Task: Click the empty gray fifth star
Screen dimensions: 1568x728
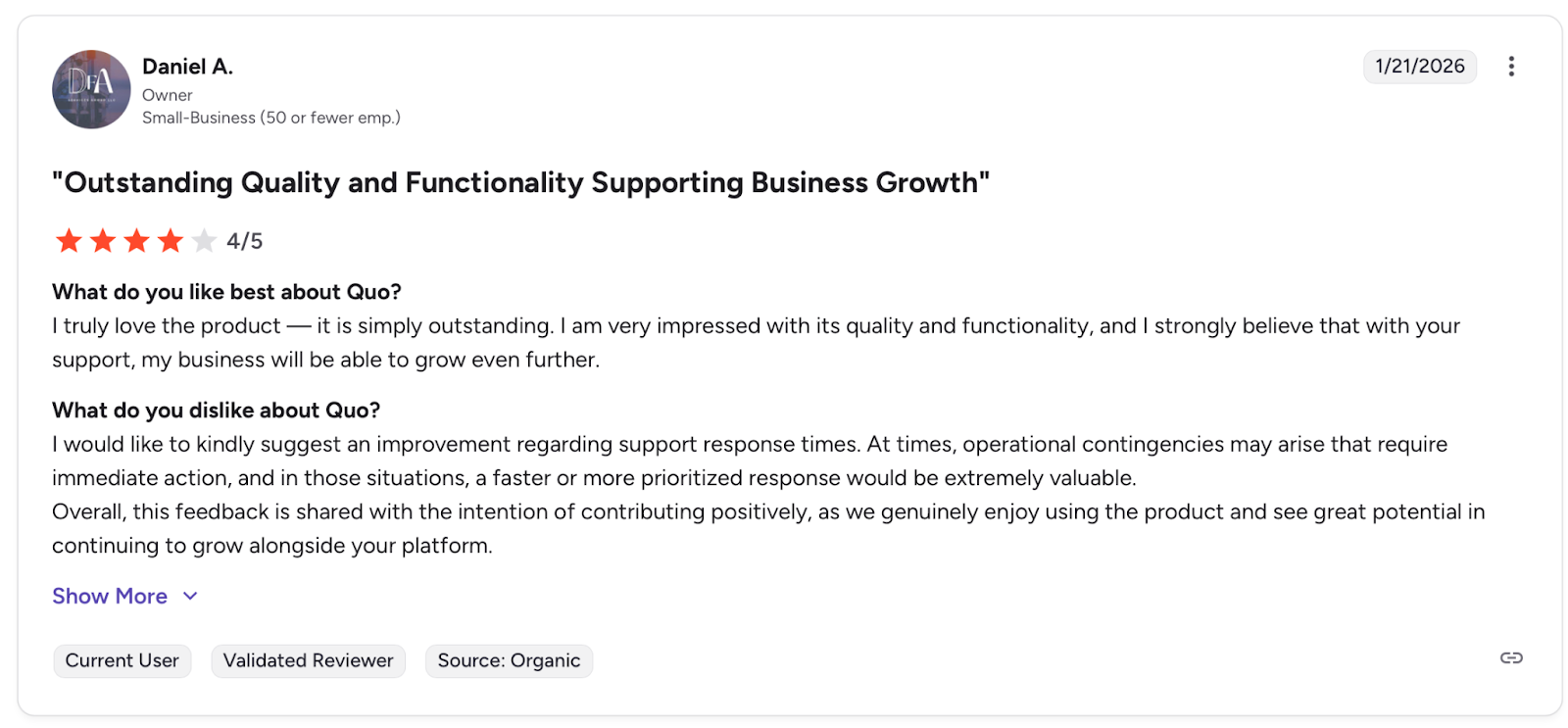Action: point(204,240)
